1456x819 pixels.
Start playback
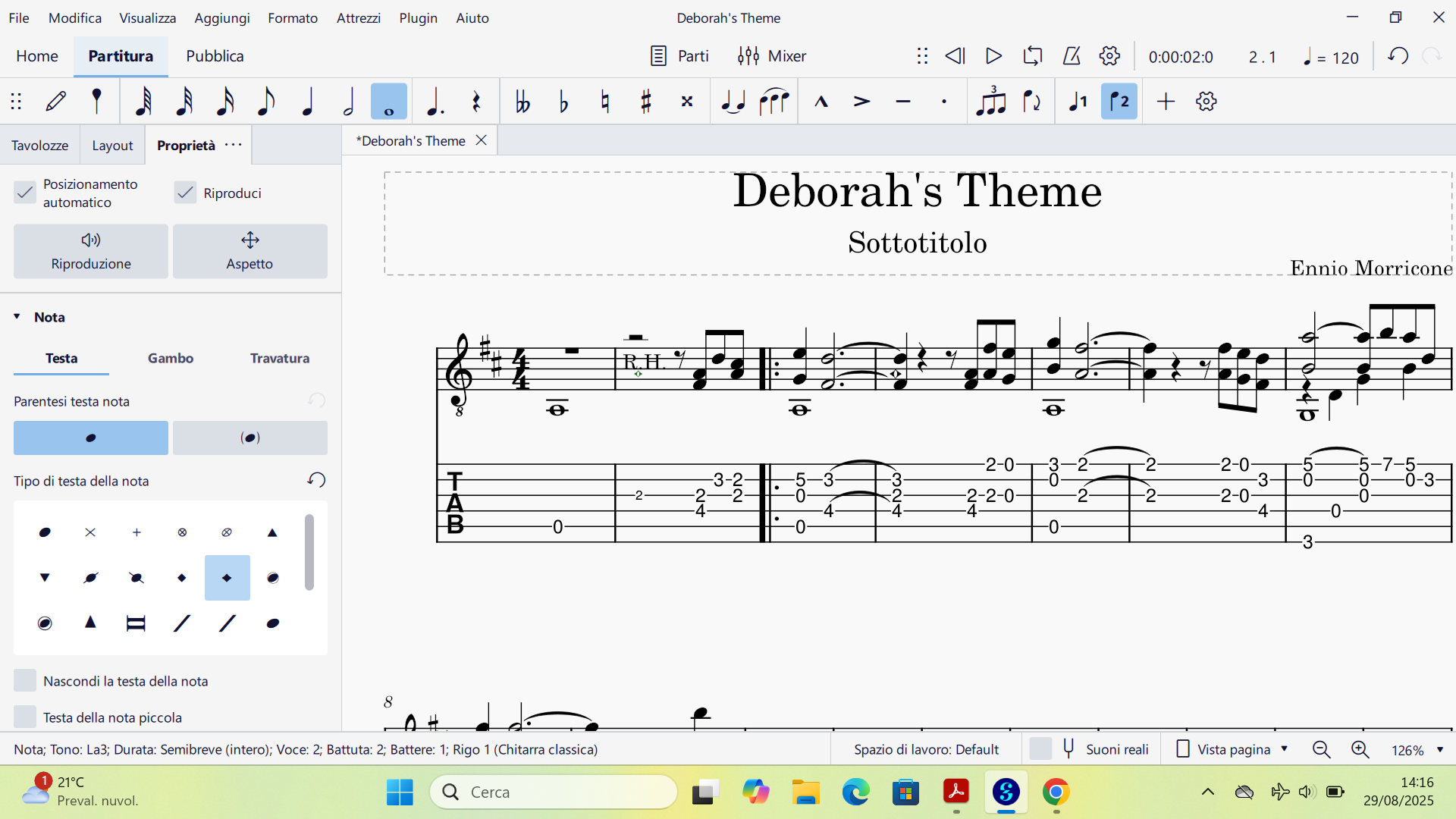point(993,56)
